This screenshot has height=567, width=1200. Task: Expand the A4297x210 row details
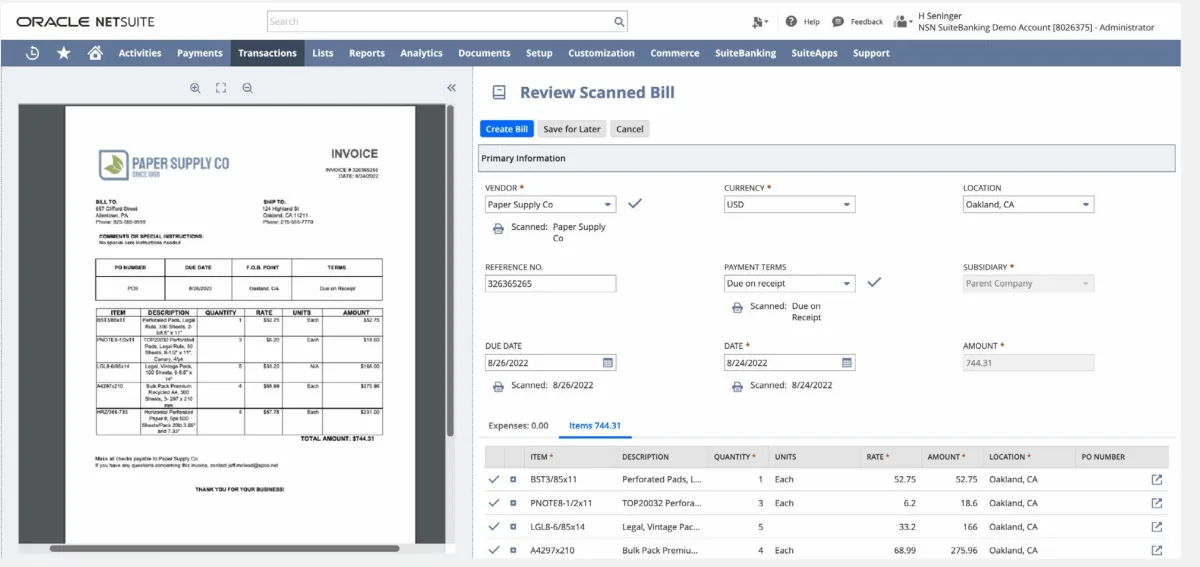click(x=513, y=550)
